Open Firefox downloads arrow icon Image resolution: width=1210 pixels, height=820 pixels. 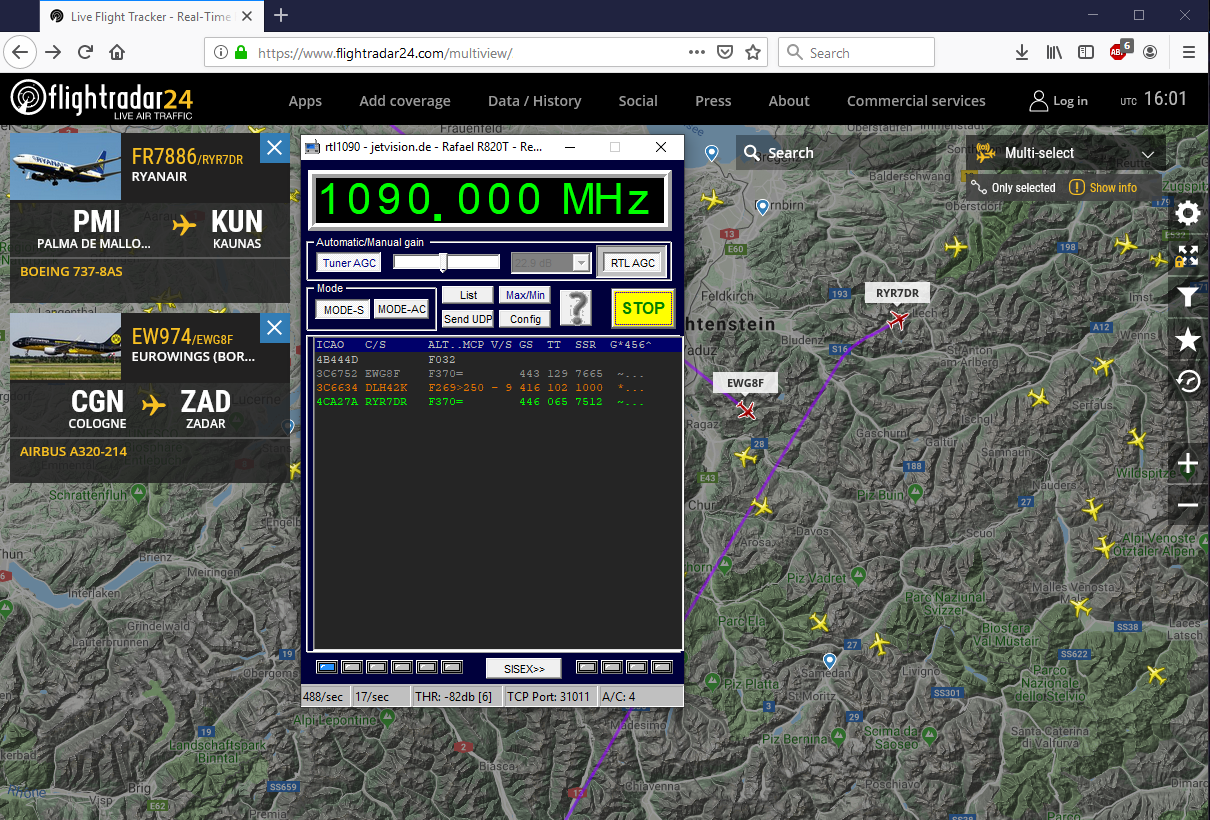[1021, 52]
